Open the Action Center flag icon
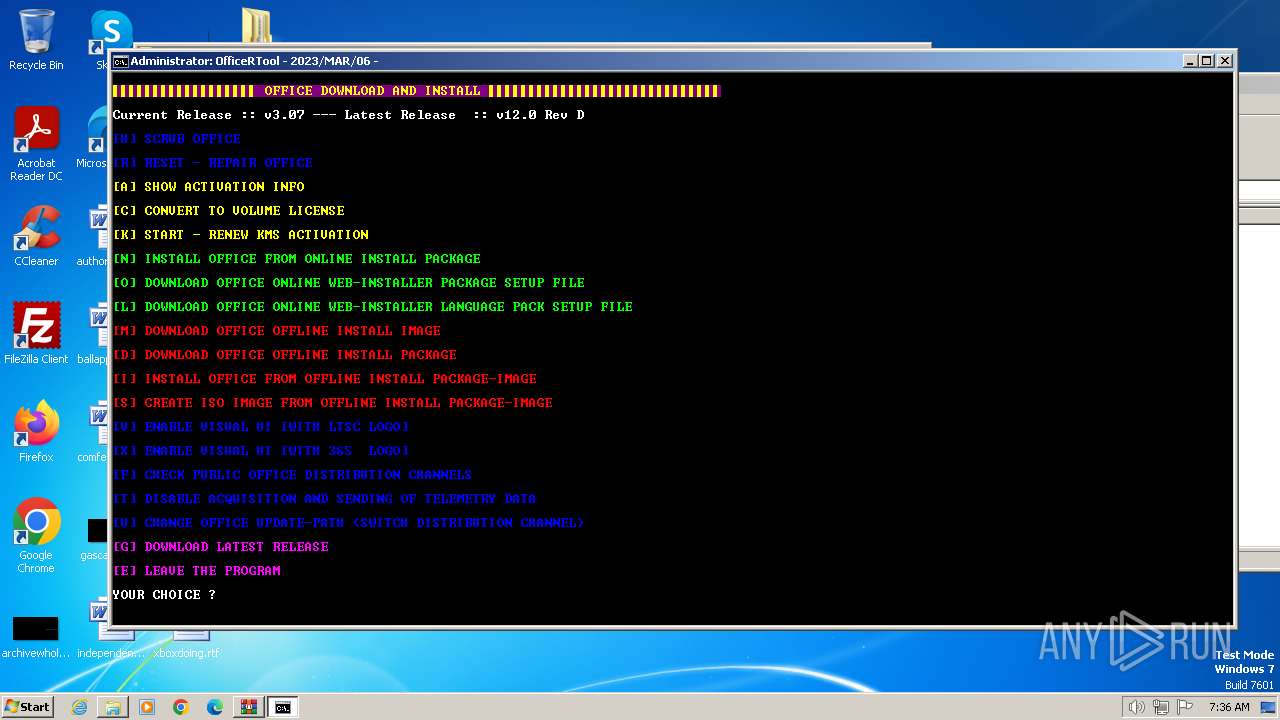 point(1186,707)
